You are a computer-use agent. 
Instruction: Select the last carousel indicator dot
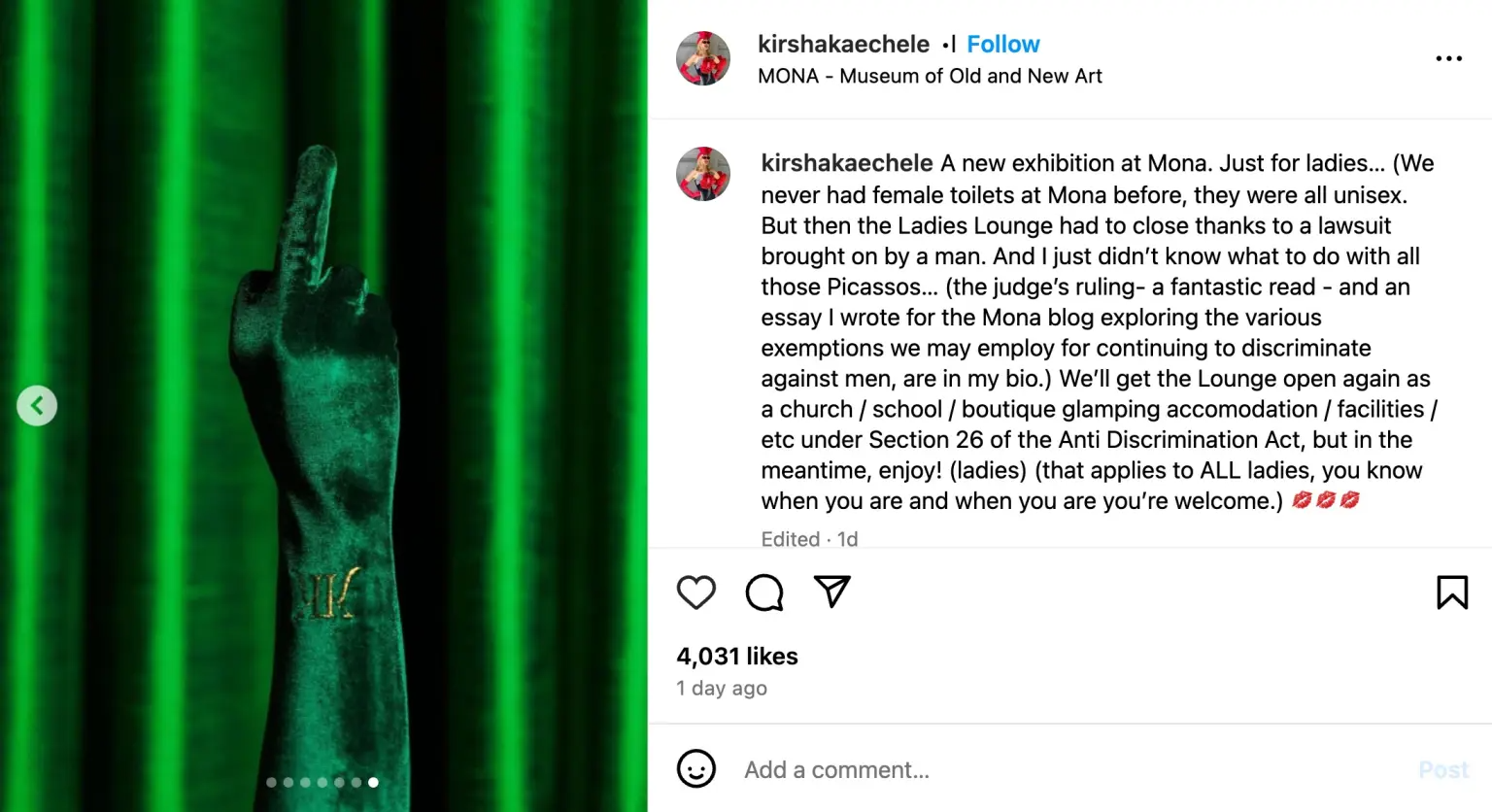click(x=373, y=782)
